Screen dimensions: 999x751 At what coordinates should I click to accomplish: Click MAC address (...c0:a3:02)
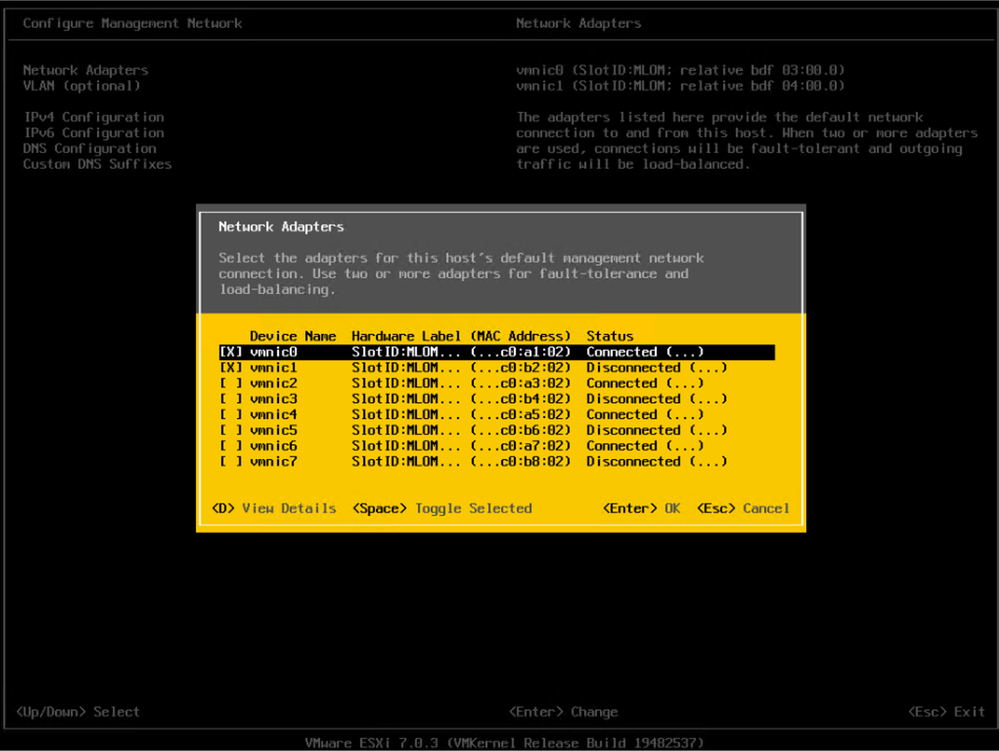pos(521,383)
